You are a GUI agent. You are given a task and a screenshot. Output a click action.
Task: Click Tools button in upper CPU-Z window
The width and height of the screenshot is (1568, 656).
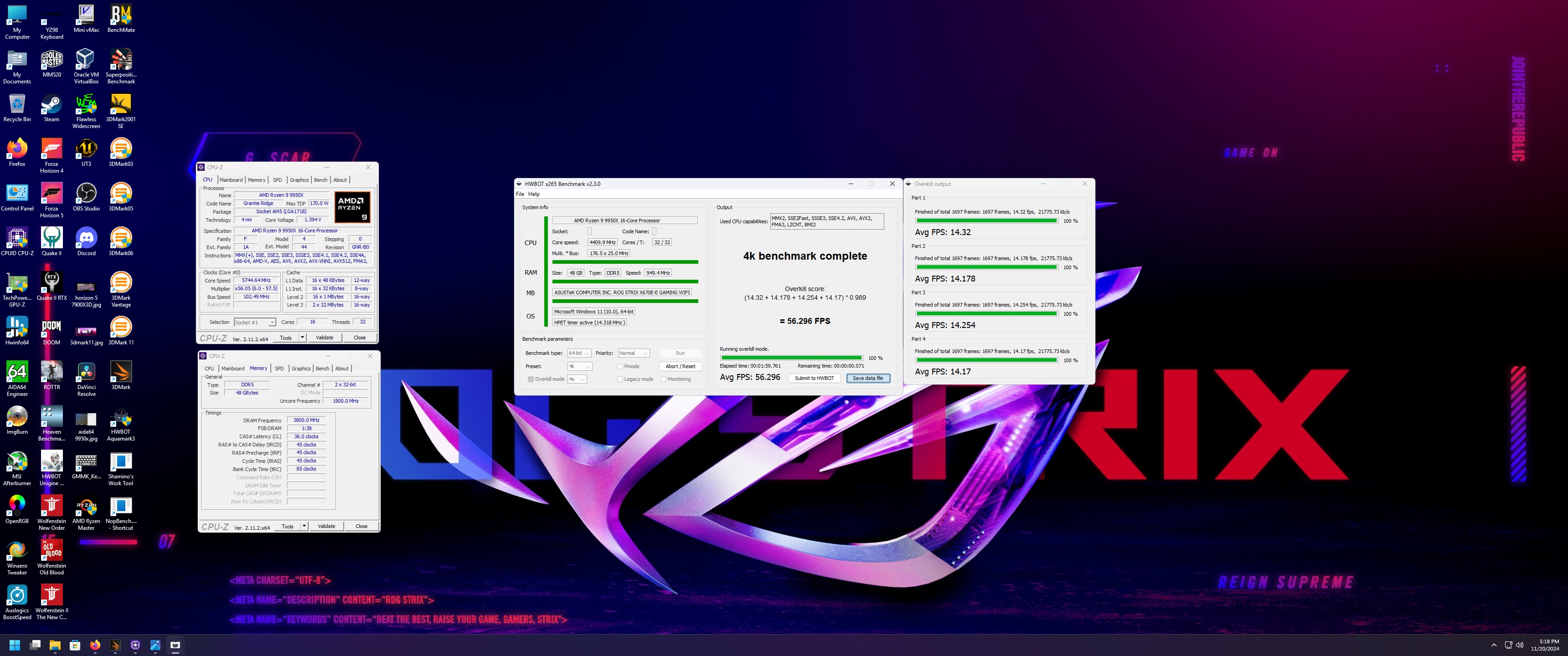(x=285, y=338)
